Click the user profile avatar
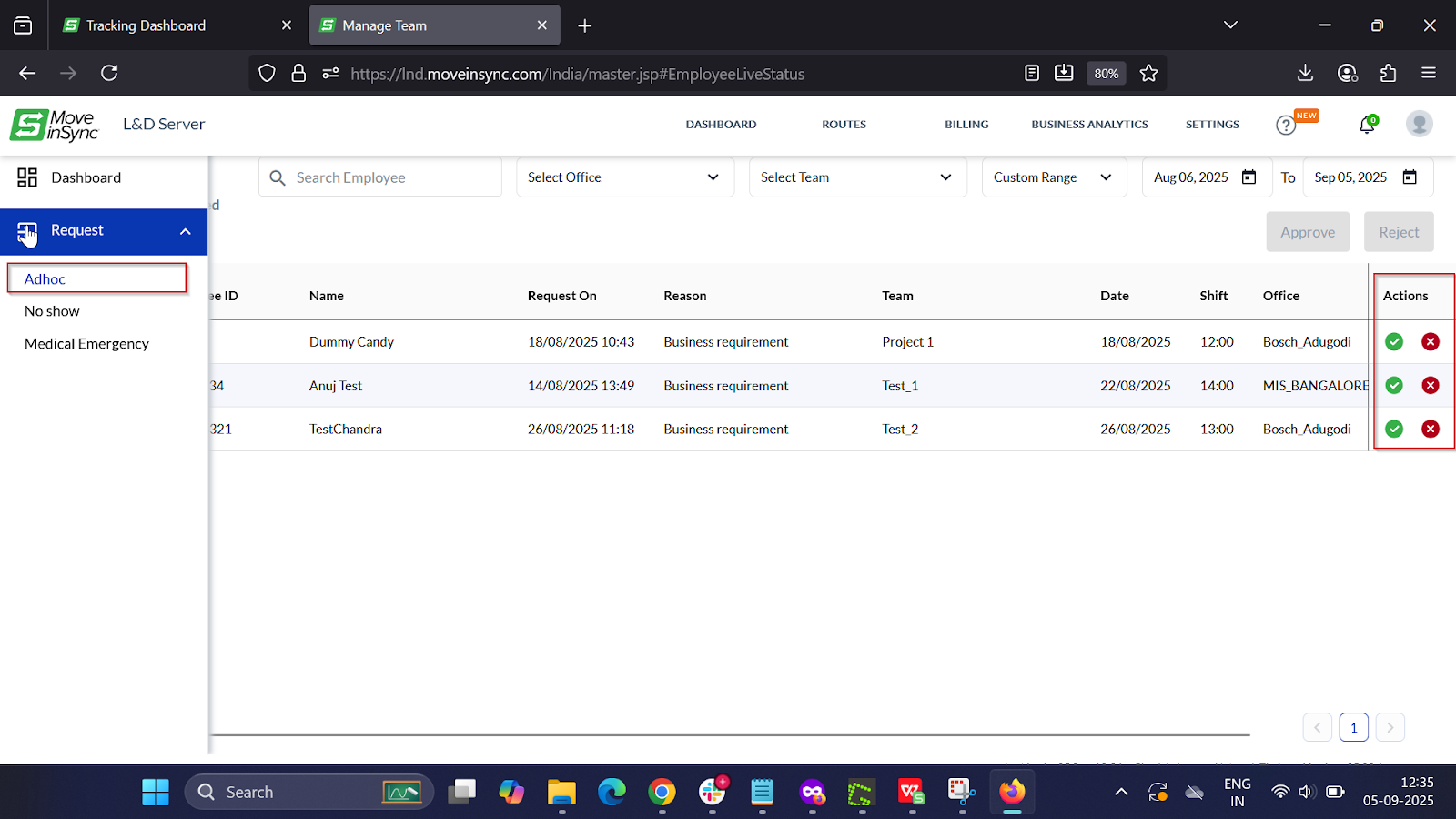The width and height of the screenshot is (1456, 819). (1419, 124)
